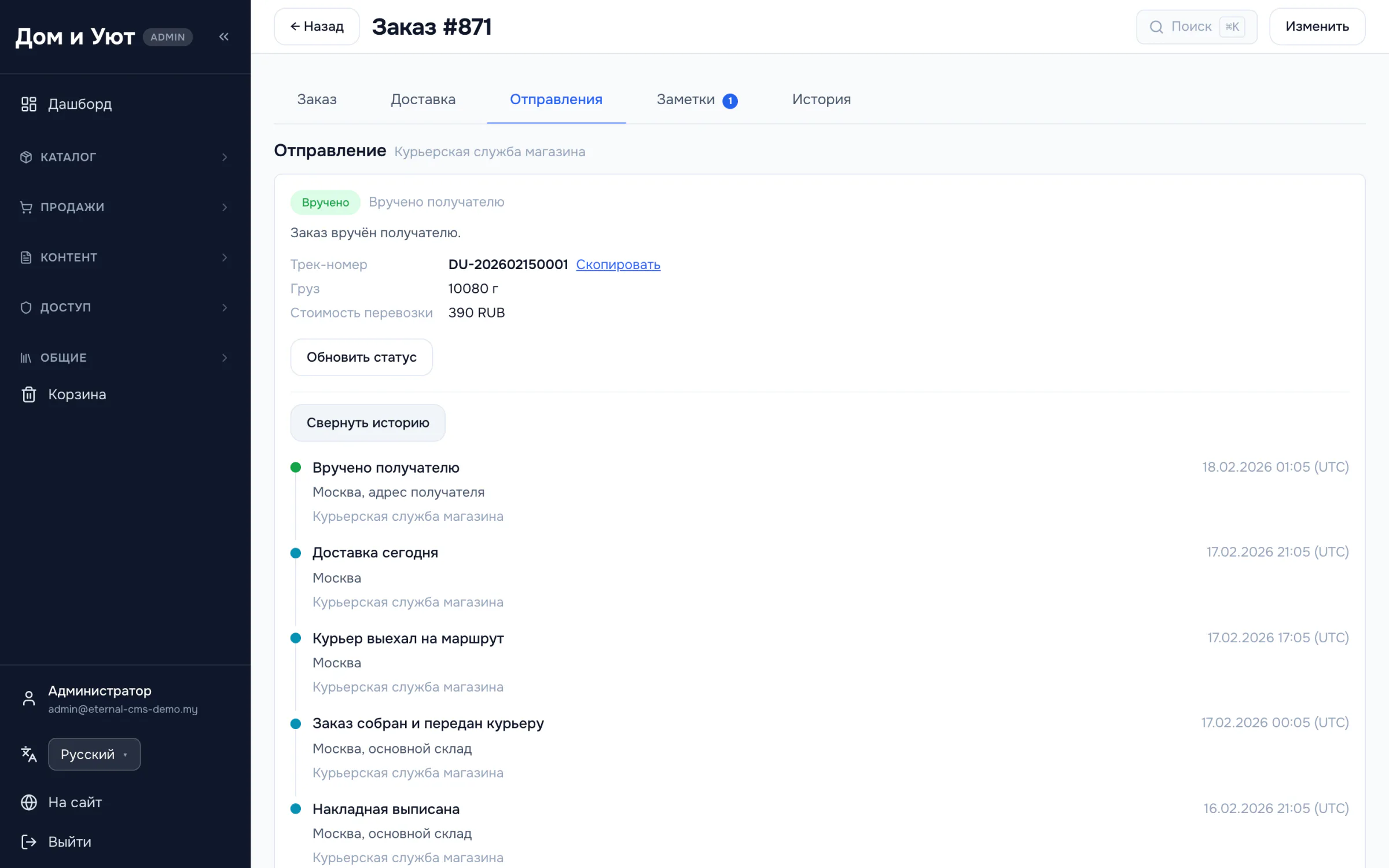Image resolution: width=1389 pixels, height=868 pixels.
Task: Click the Общие library icon
Action: tap(26, 358)
